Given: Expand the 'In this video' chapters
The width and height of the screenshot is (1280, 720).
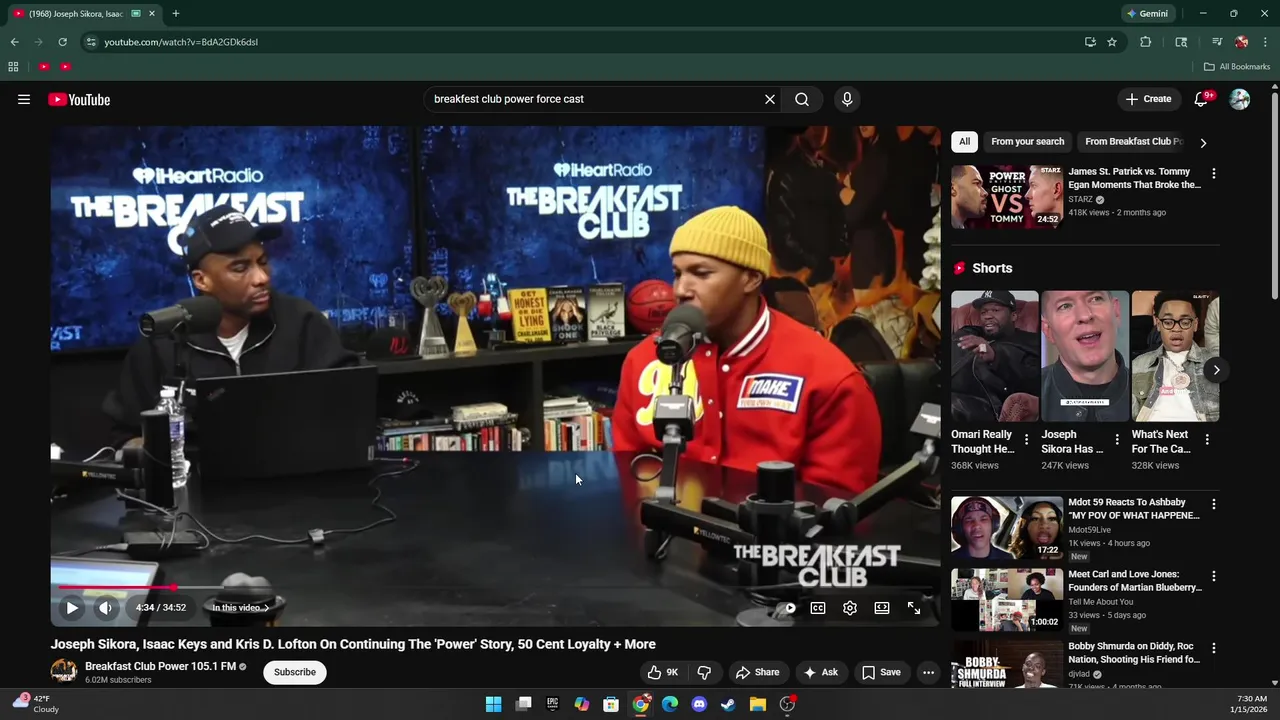Looking at the screenshot, I should 240,607.
